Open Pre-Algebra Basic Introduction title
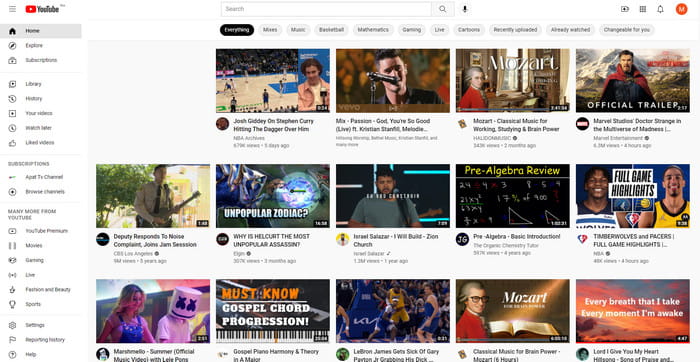 pyautogui.click(x=517, y=237)
